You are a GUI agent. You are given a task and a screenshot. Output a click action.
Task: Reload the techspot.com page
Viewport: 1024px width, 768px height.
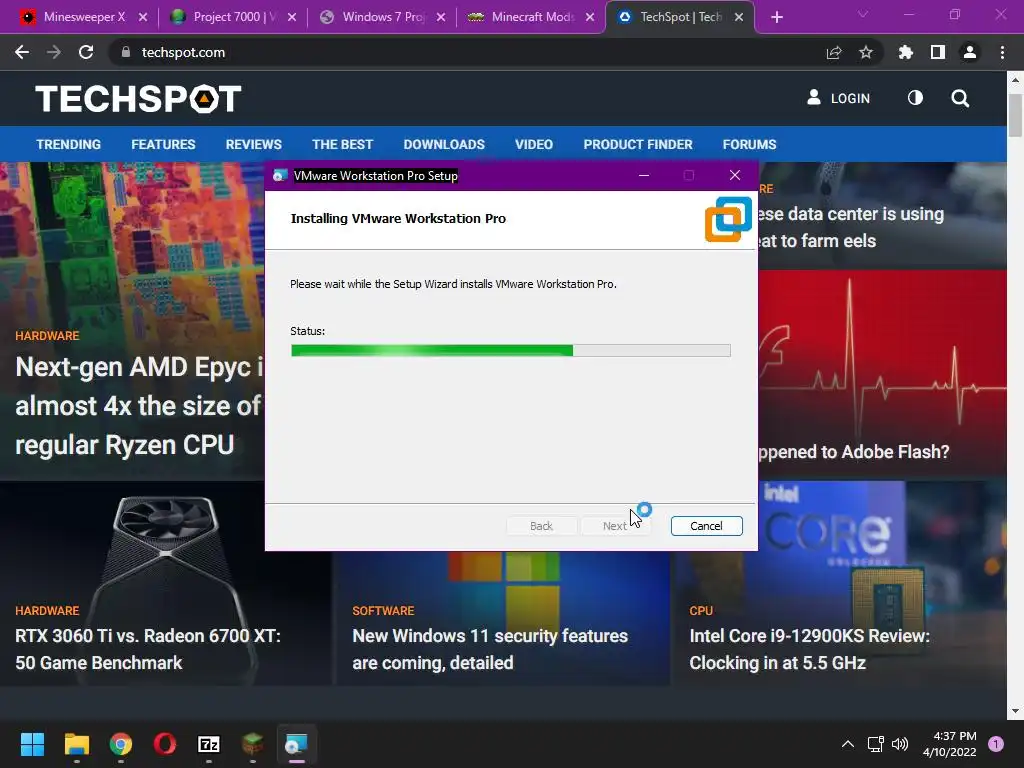86,52
